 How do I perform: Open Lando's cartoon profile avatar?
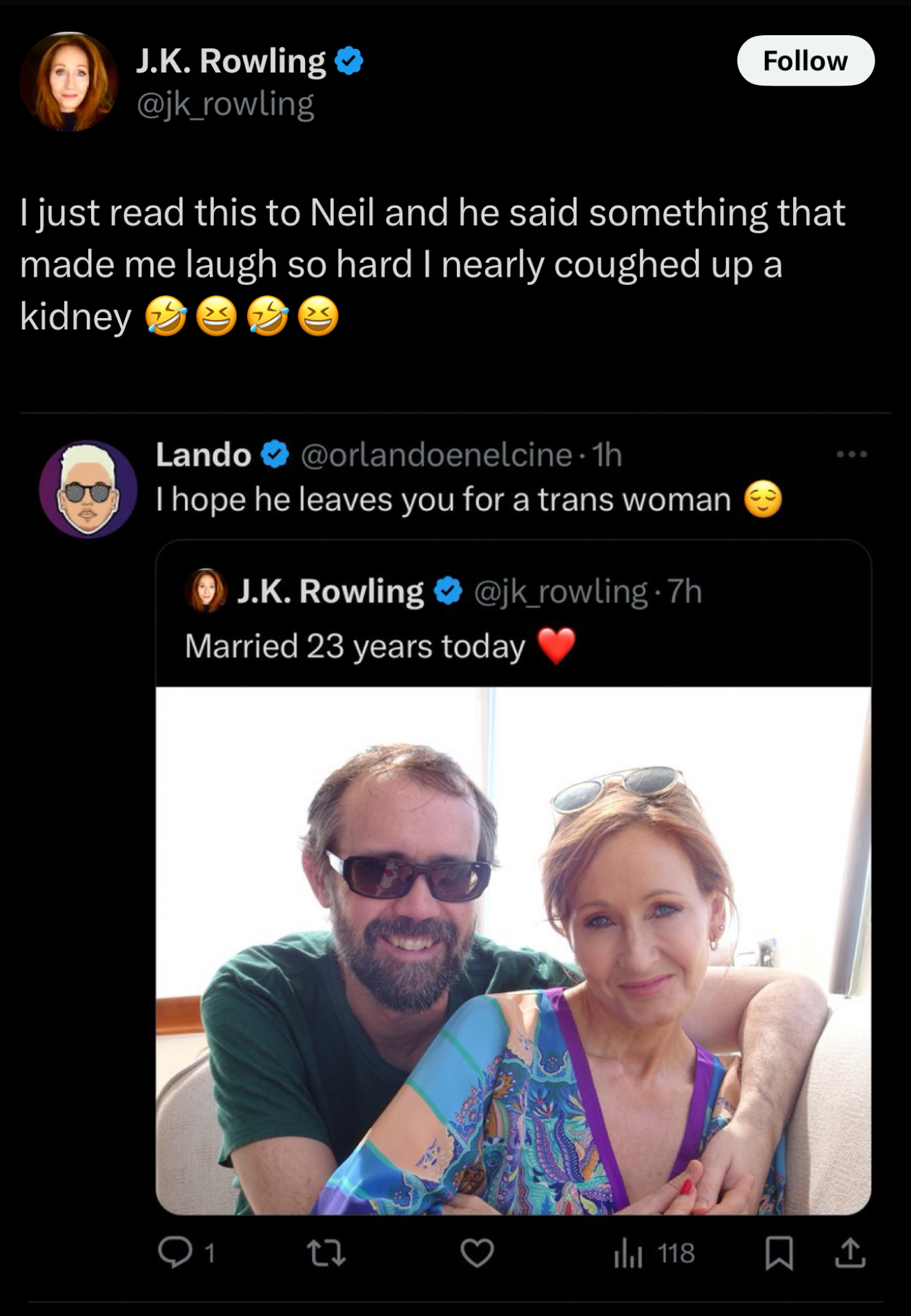point(88,489)
